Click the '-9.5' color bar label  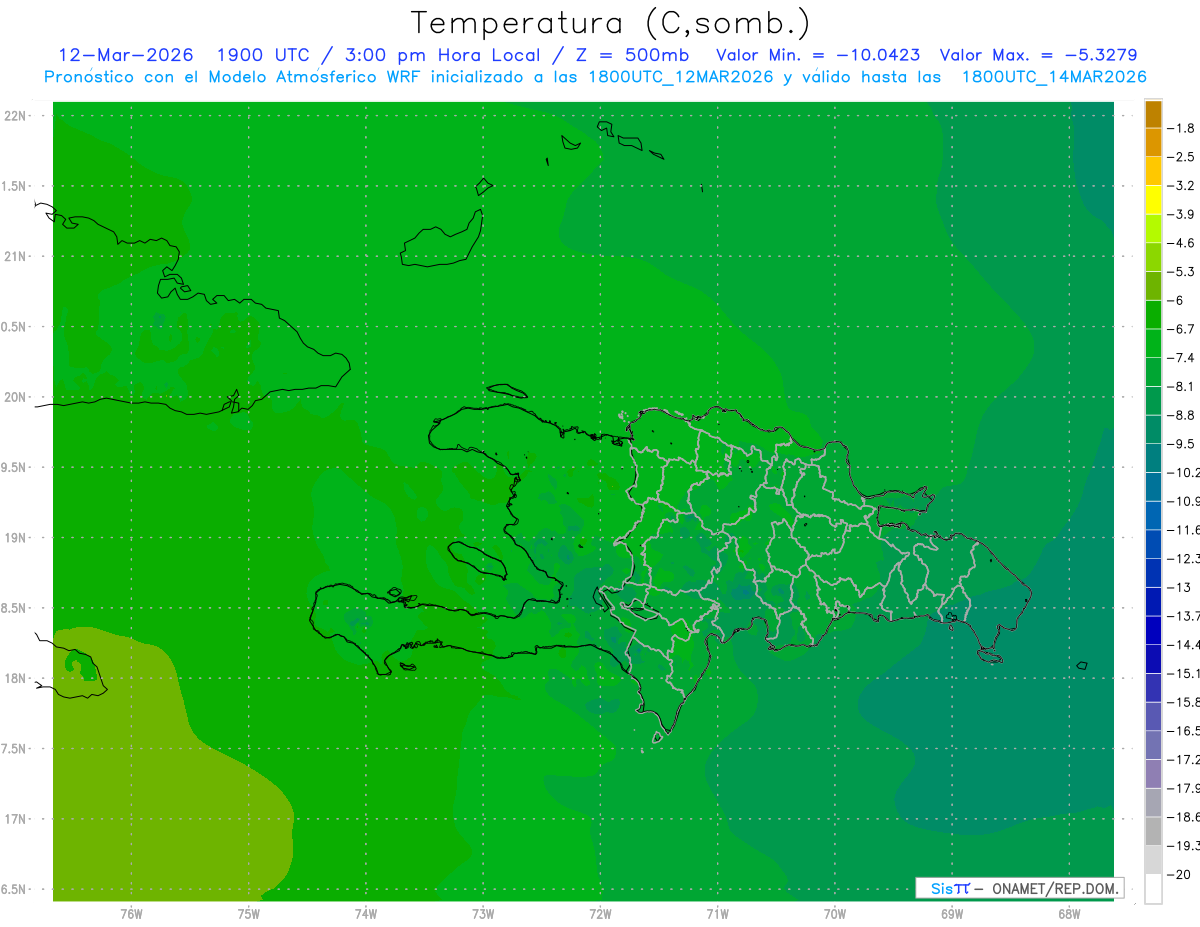tap(1181, 443)
